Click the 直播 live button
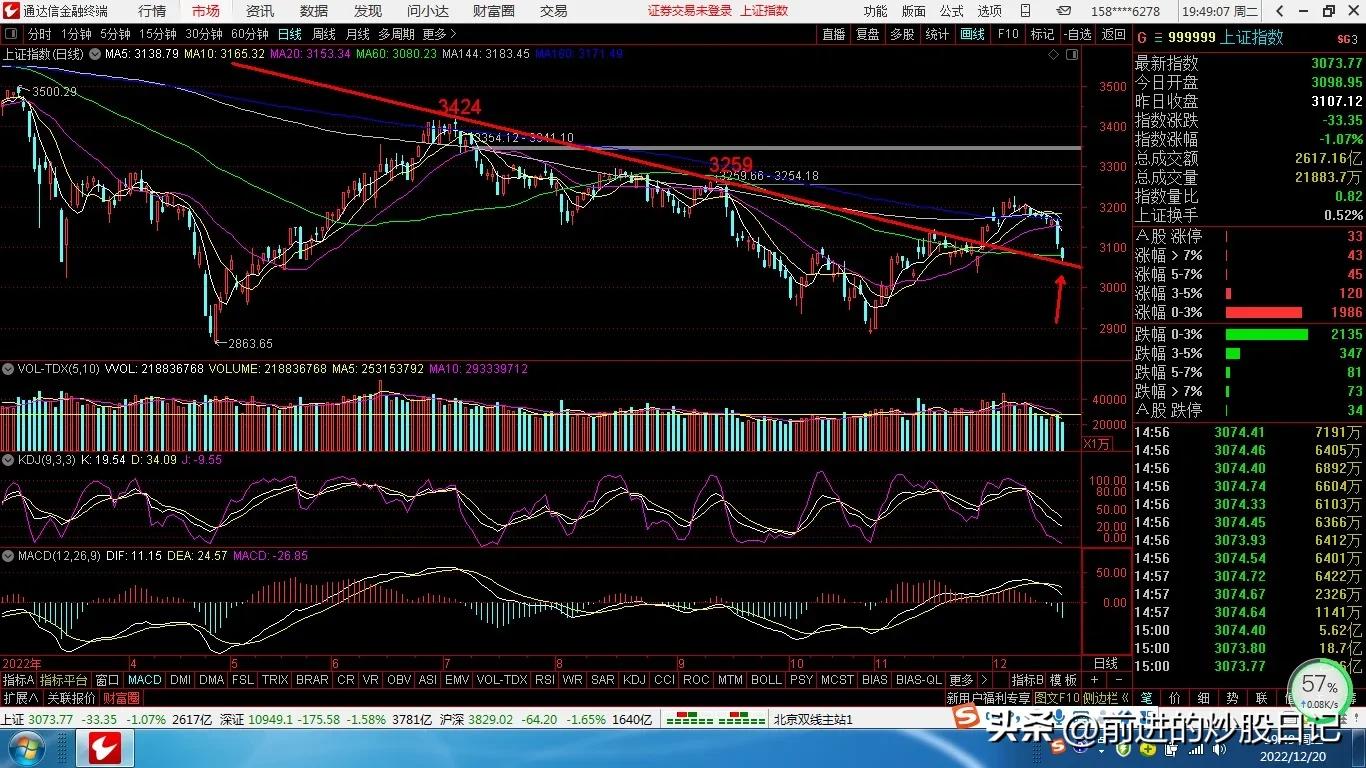This screenshot has width=1366, height=768. 834,34
